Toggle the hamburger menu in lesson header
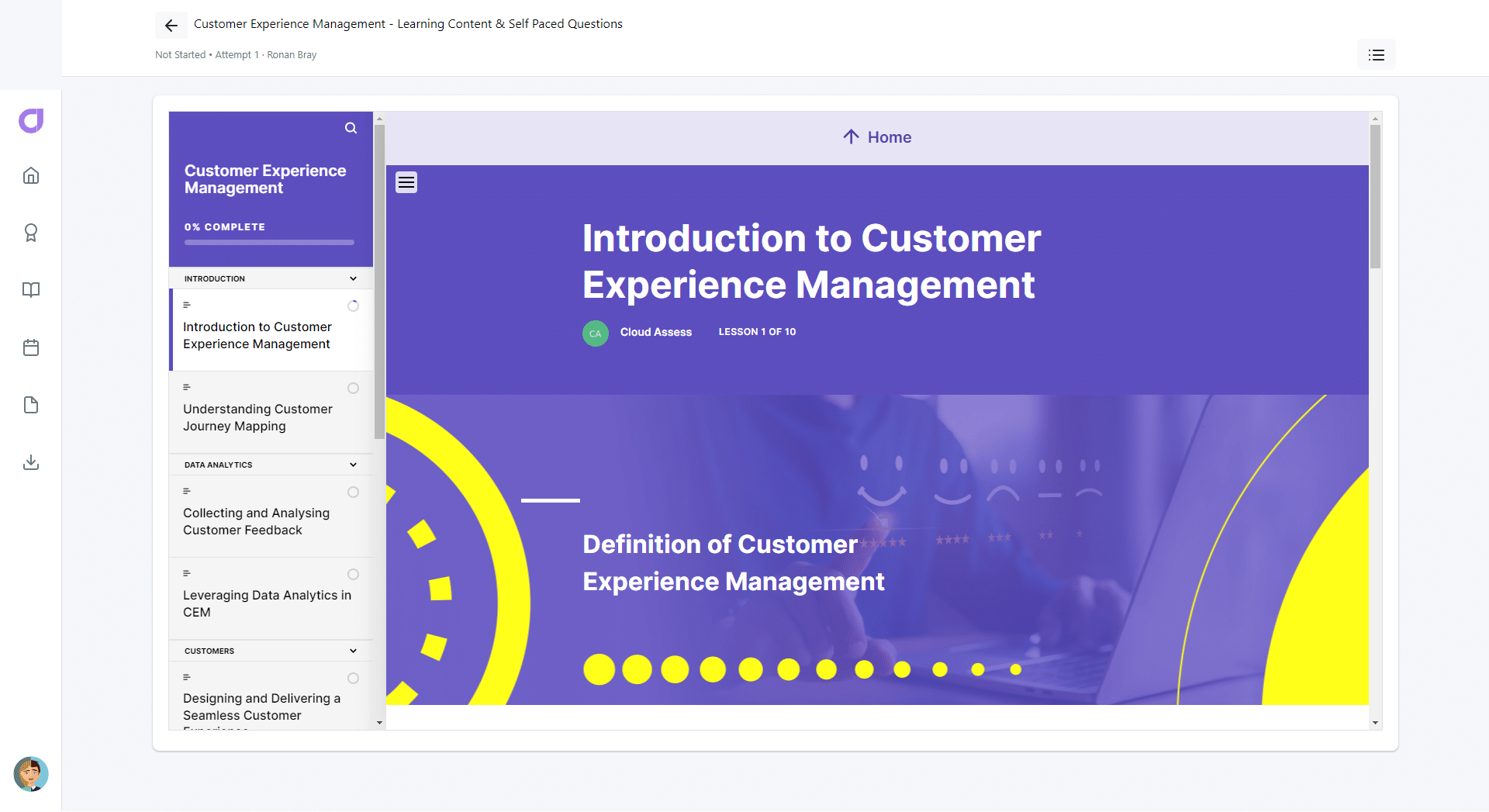The width and height of the screenshot is (1489, 812). point(406,182)
